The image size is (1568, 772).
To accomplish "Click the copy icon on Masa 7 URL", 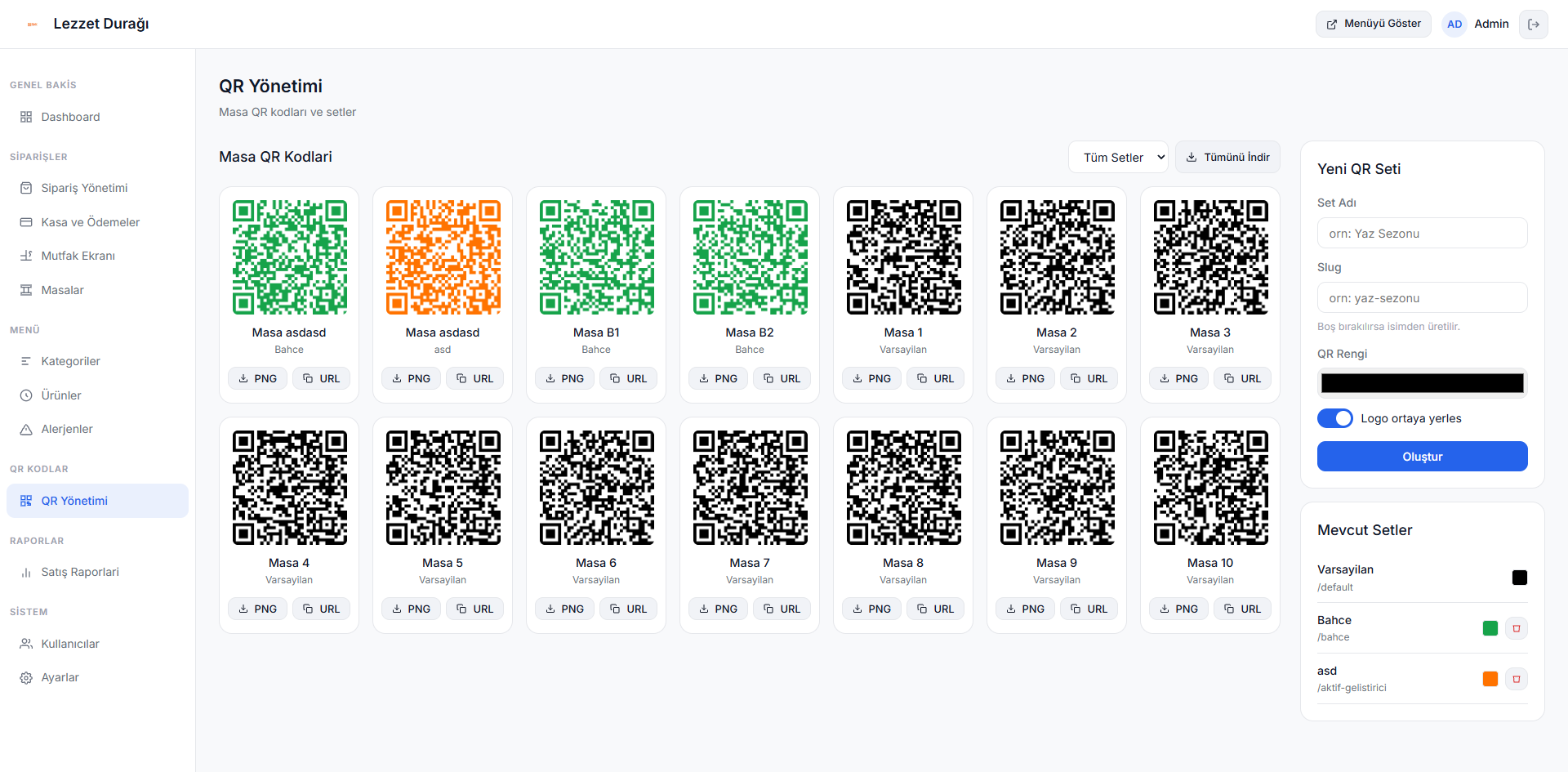I will (768, 609).
